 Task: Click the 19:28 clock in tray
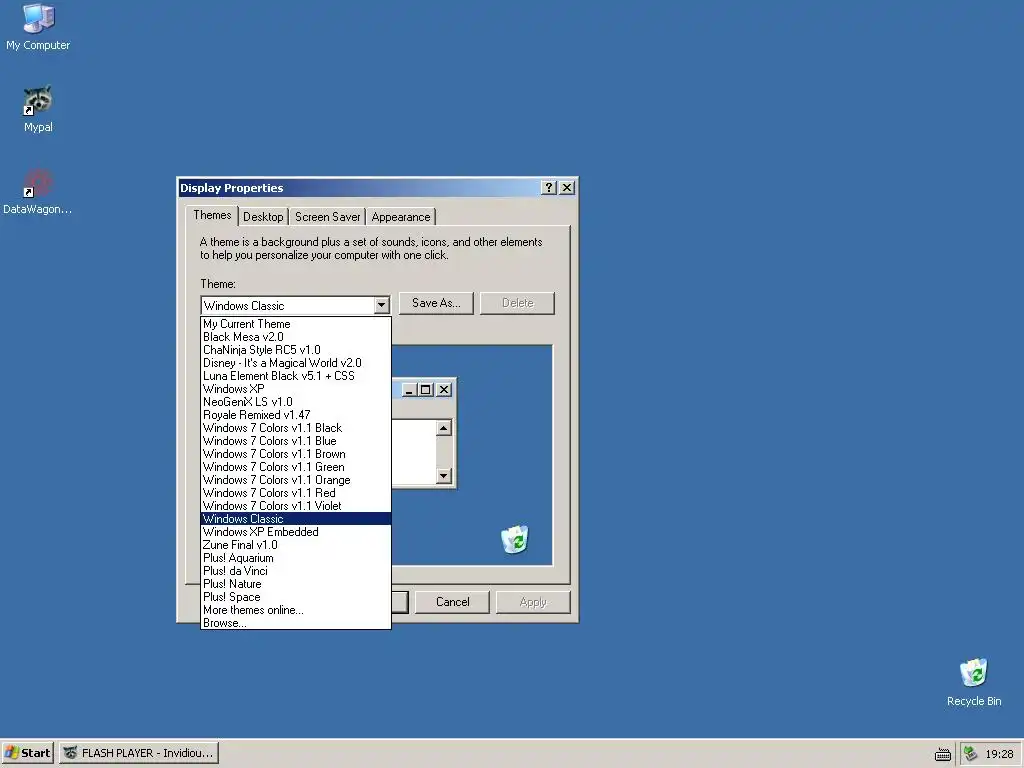tap(999, 754)
